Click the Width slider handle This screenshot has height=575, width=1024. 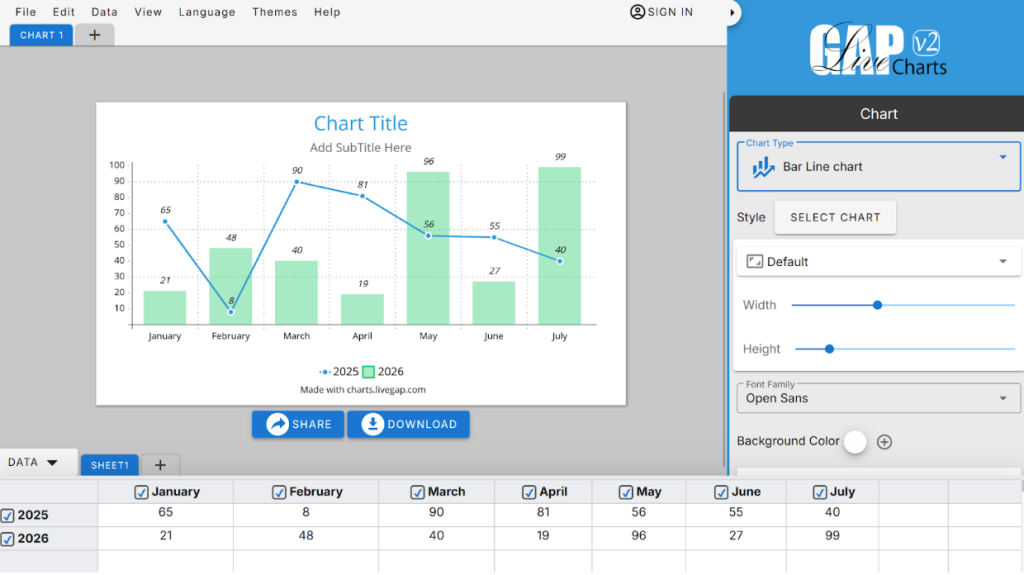coord(877,305)
